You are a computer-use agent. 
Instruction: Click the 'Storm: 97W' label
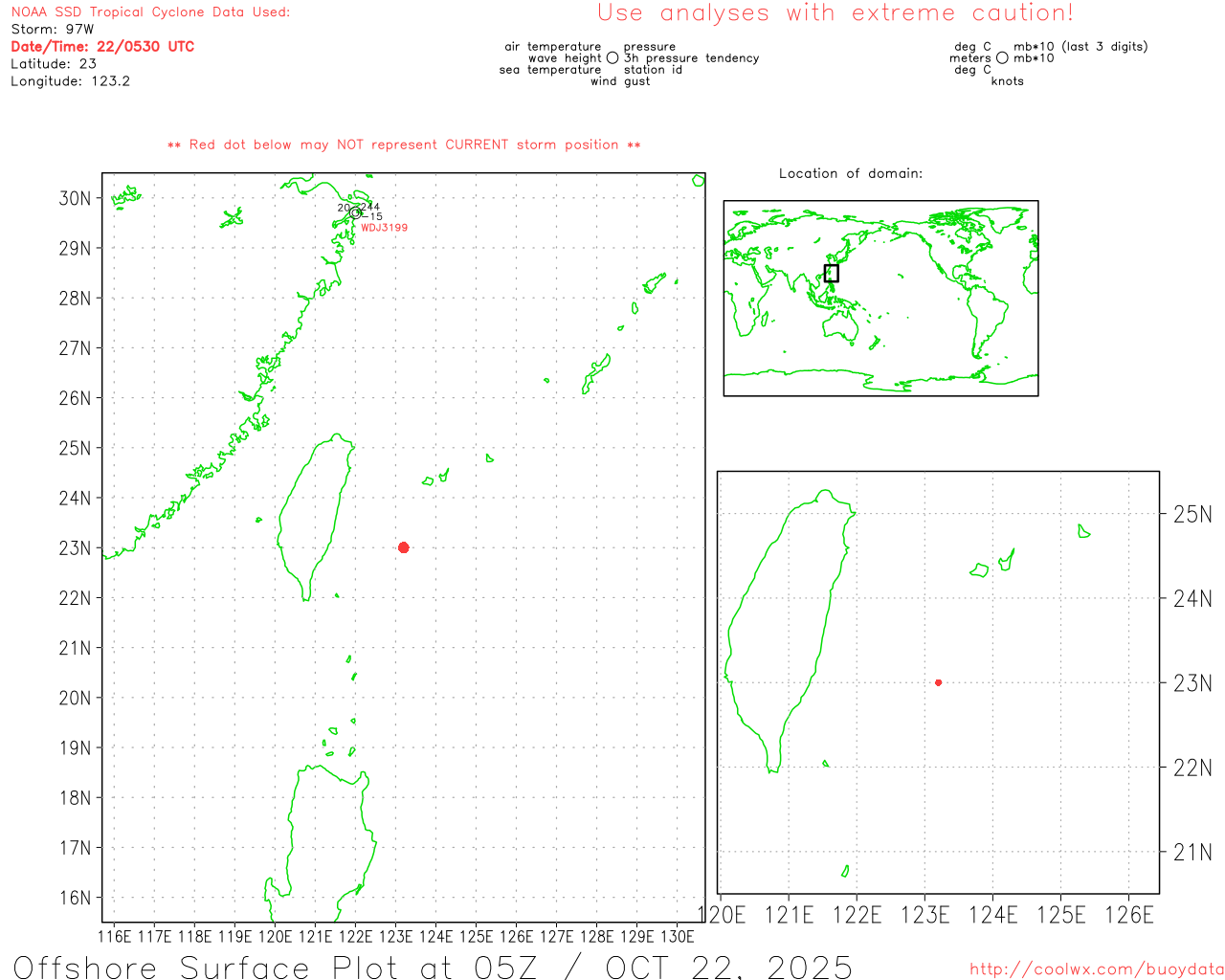pos(53,30)
